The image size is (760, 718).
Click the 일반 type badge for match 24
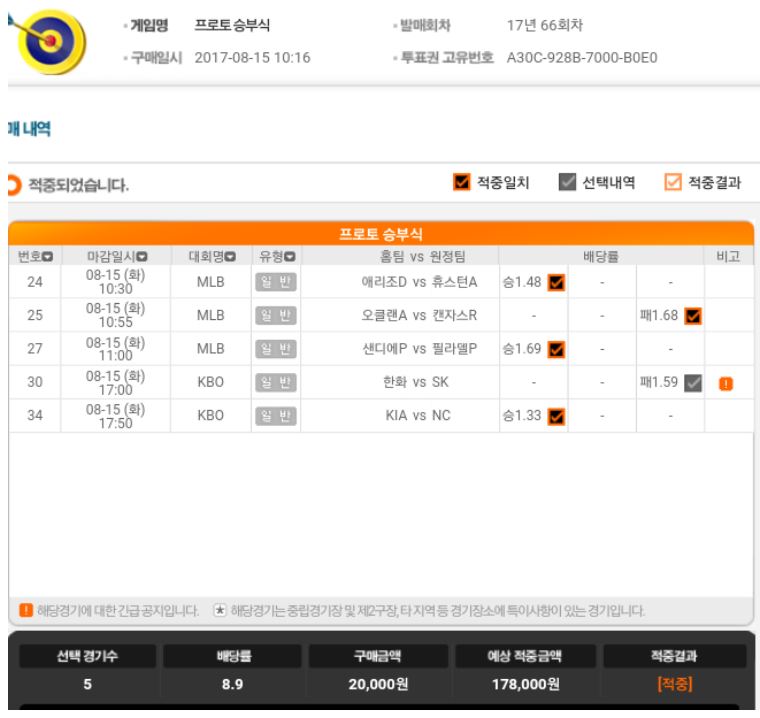coord(276,282)
